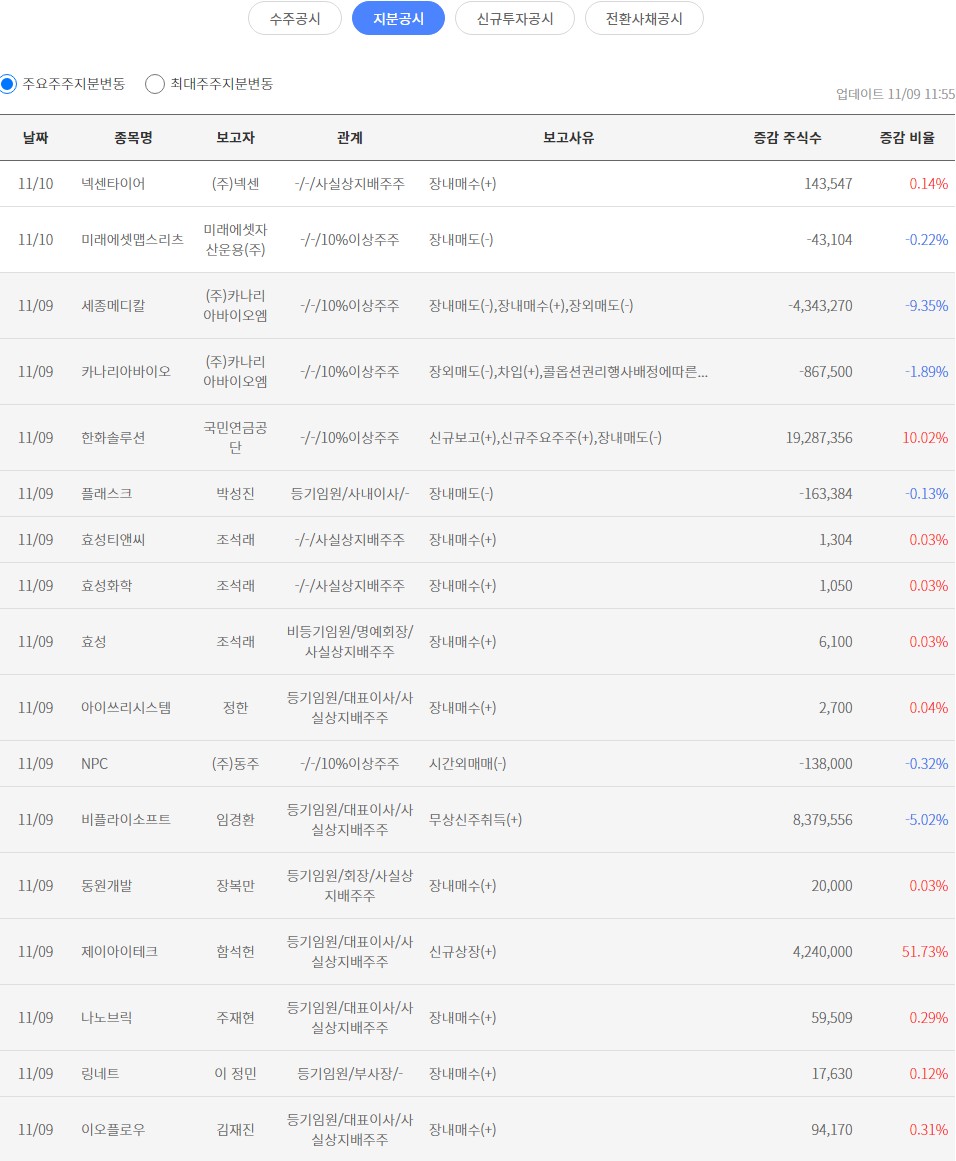Open the NPC stock entry

click(x=95, y=764)
